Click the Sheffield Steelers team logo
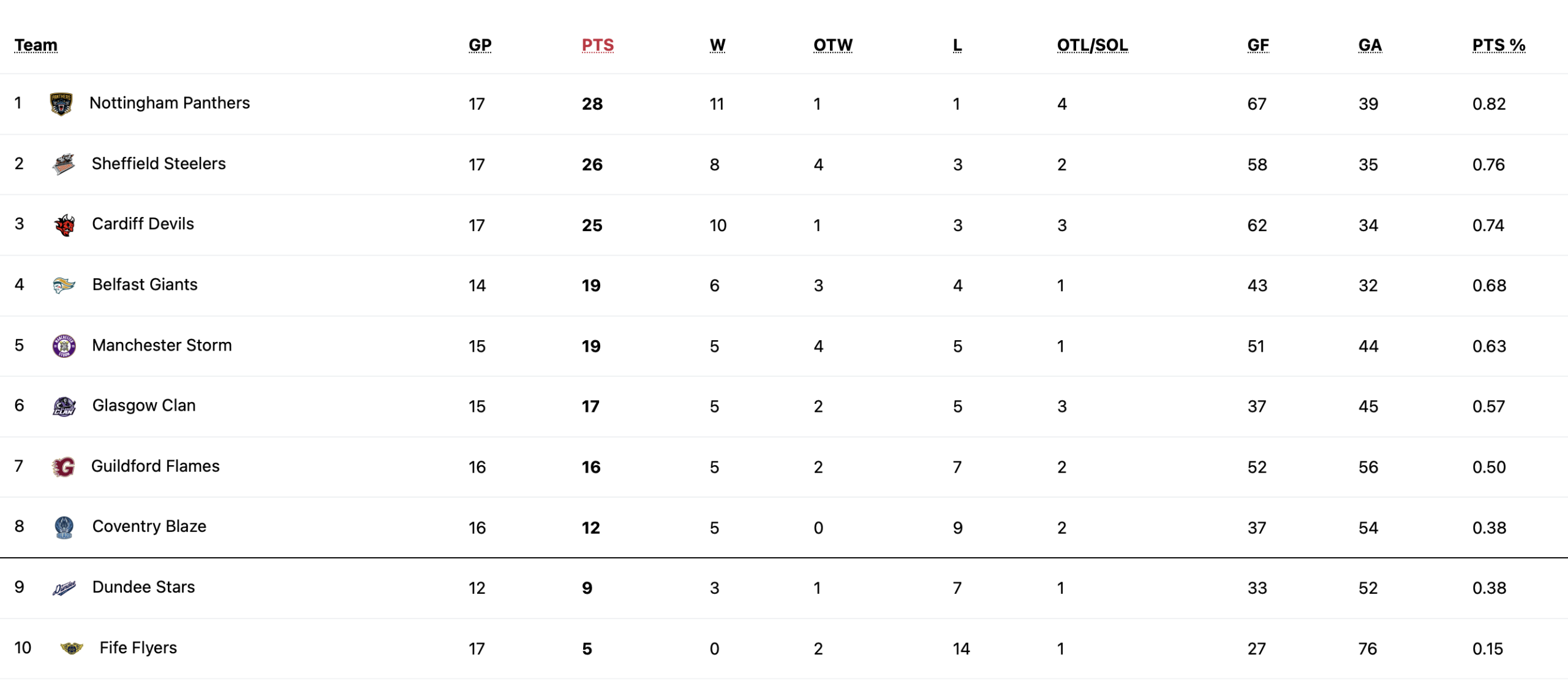This screenshot has width=1568, height=684. tap(63, 164)
